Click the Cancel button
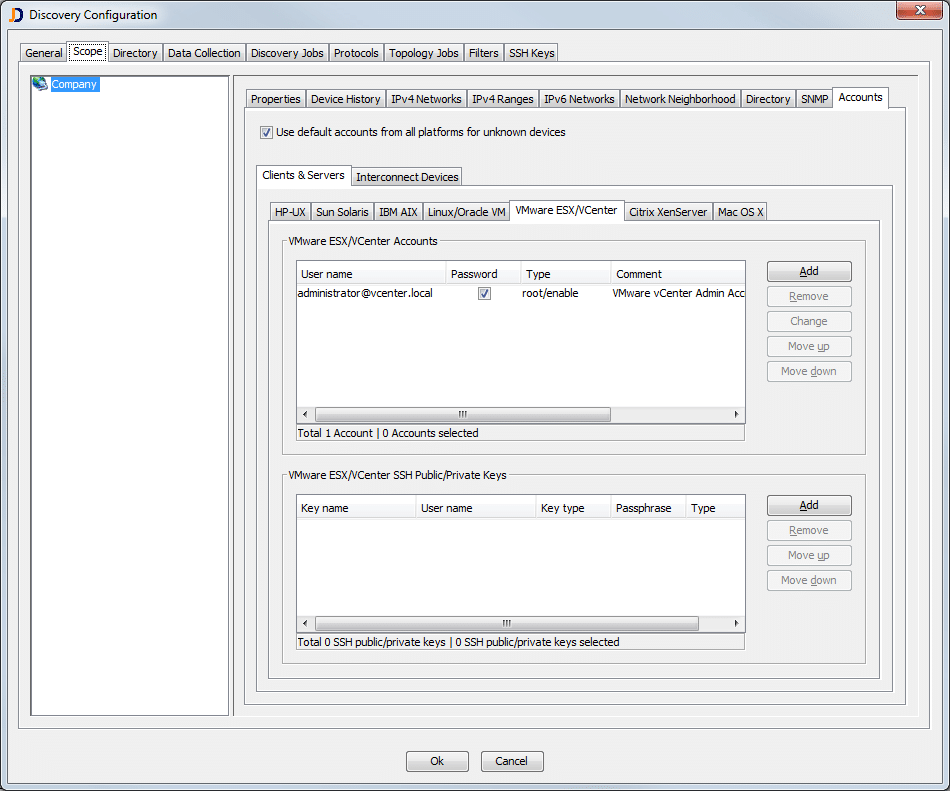Viewport: 950px width, 791px height. point(511,761)
